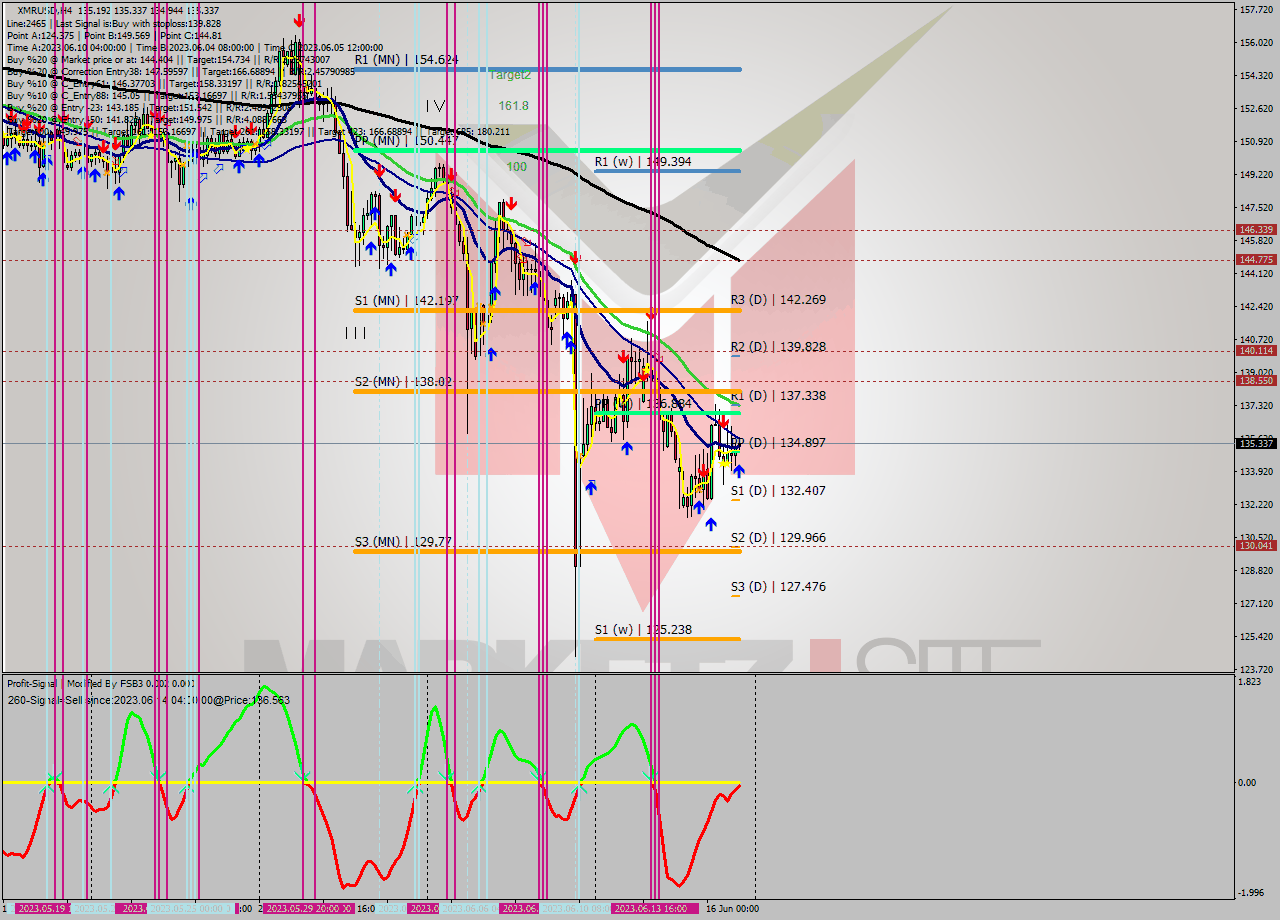
Task: Select the 2023.05.29 20:00 date marker
Action: pyautogui.click(x=309, y=908)
